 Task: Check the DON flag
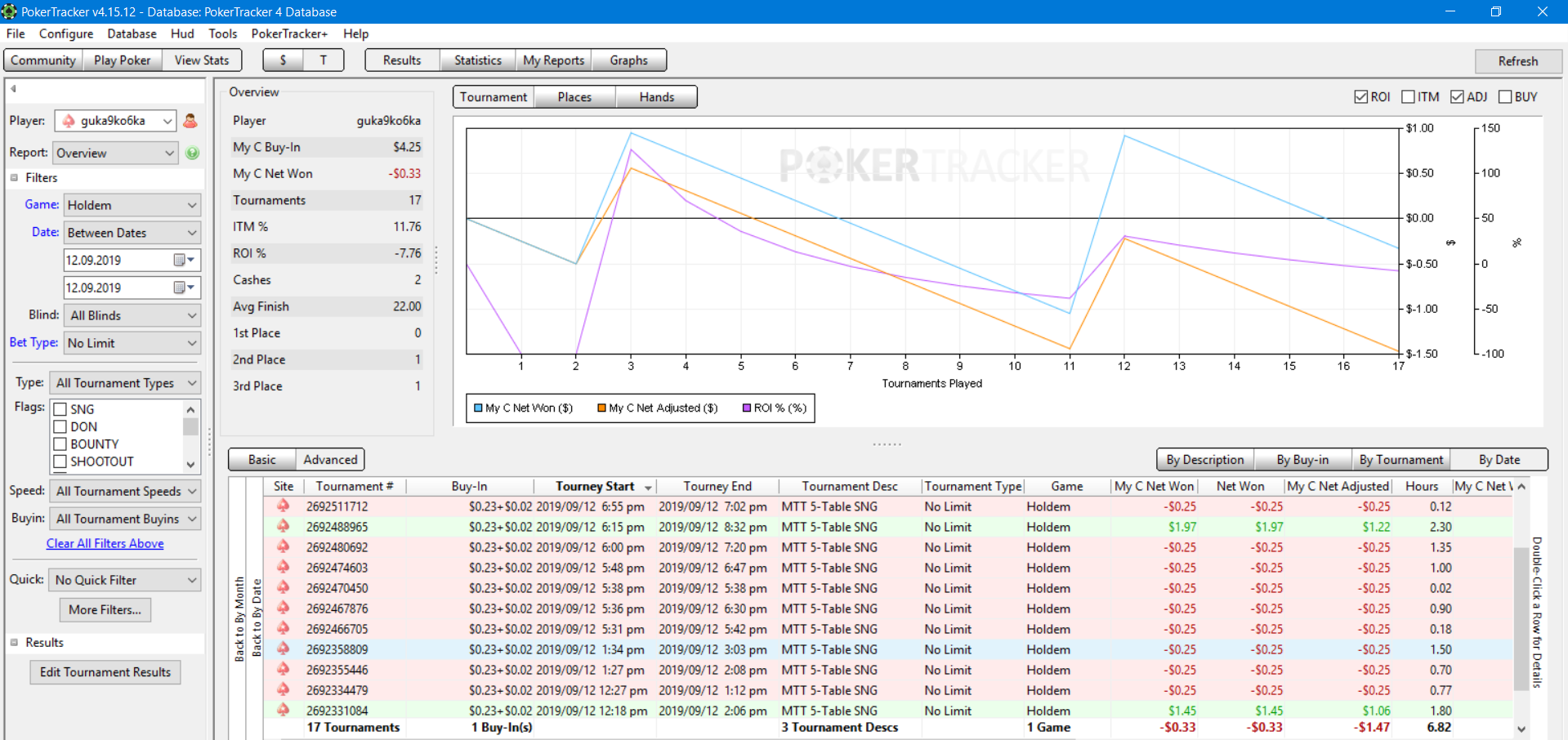tap(60, 426)
